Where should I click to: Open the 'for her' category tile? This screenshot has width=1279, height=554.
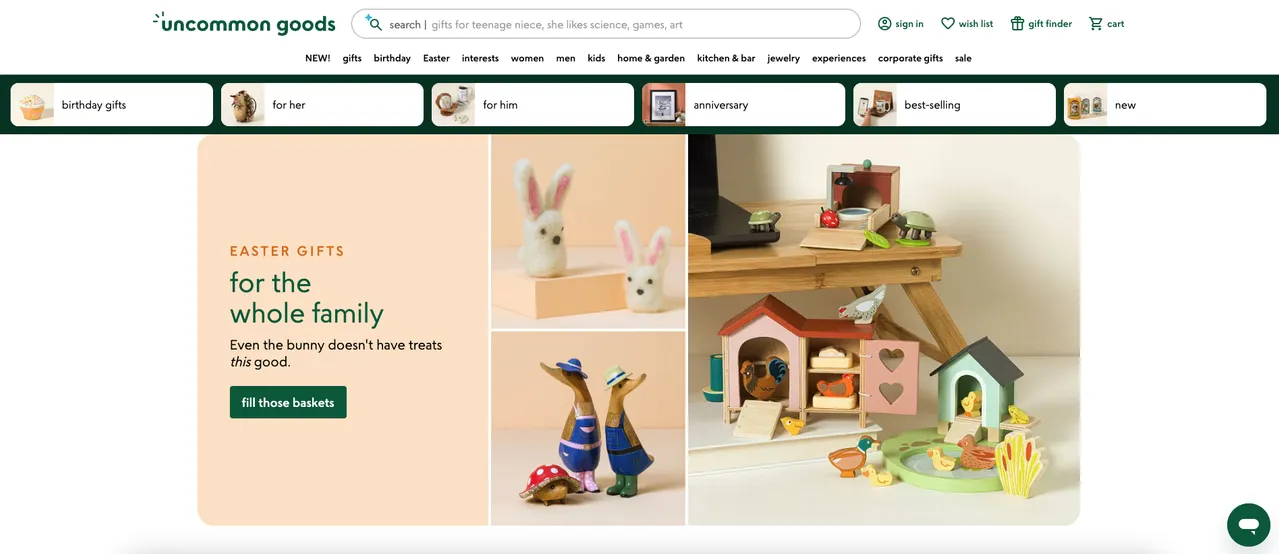pyautogui.click(x=322, y=105)
